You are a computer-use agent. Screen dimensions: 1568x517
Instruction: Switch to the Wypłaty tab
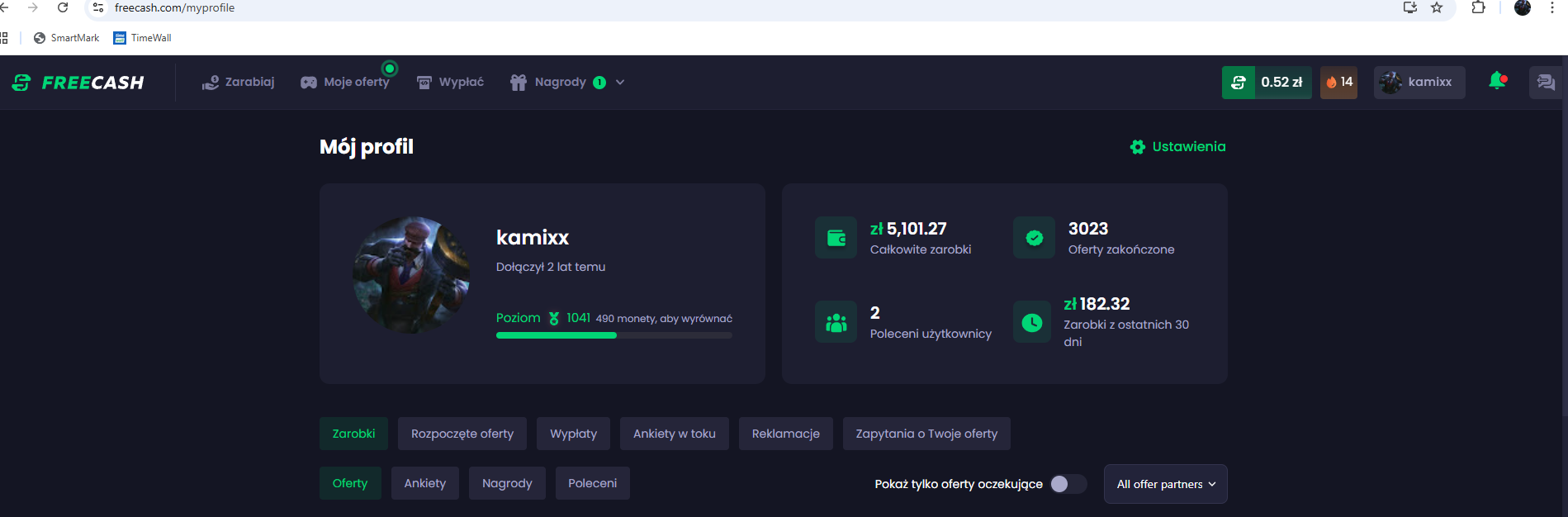(573, 434)
